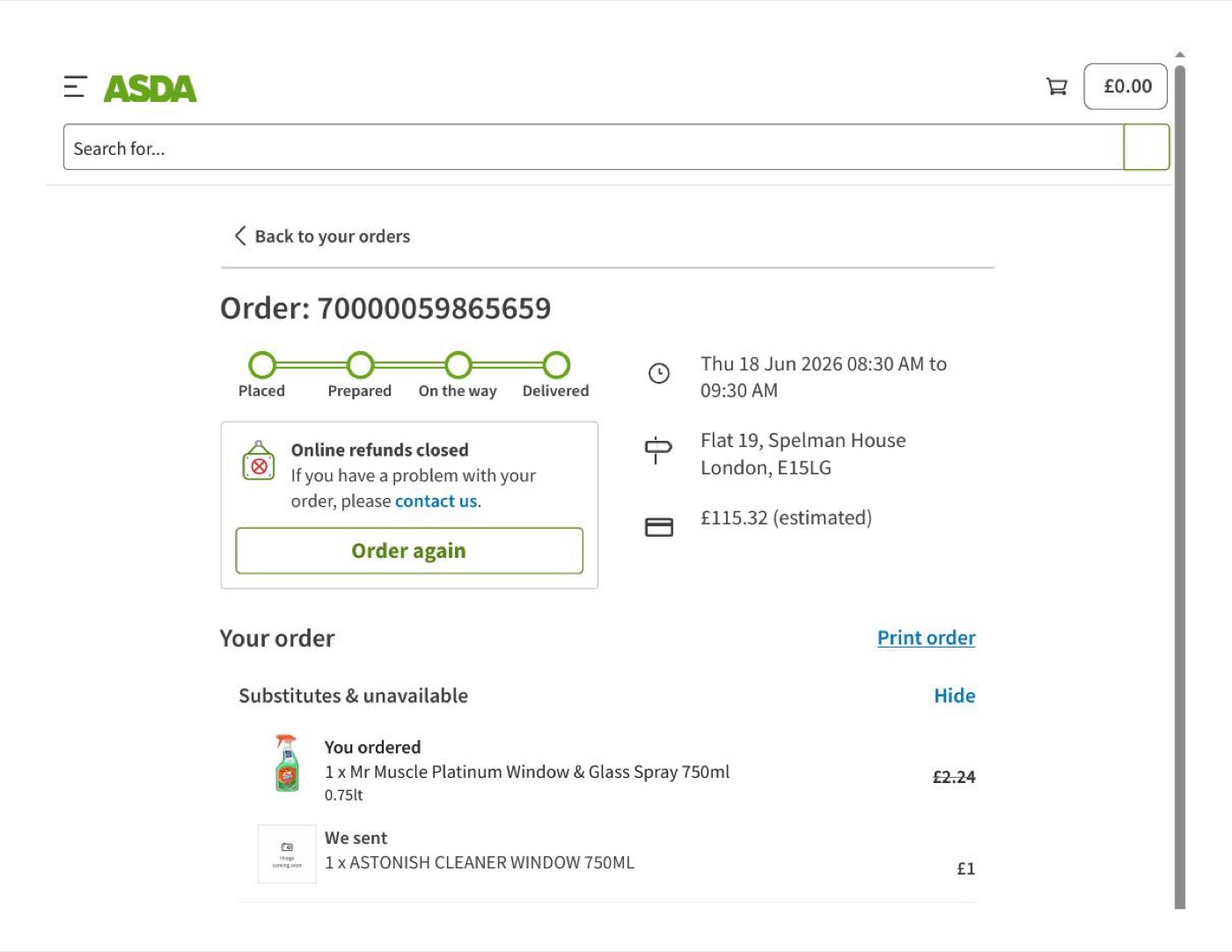The image size is (1232, 952).
Task: Click the Print order link
Action: click(927, 638)
